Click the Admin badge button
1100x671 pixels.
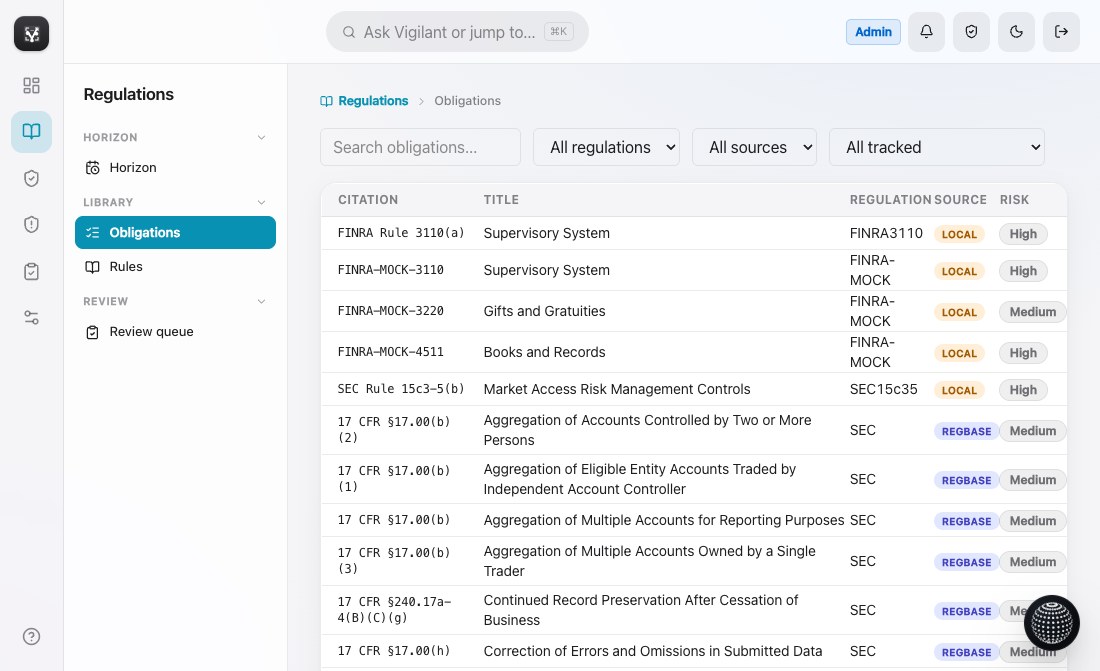873,32
